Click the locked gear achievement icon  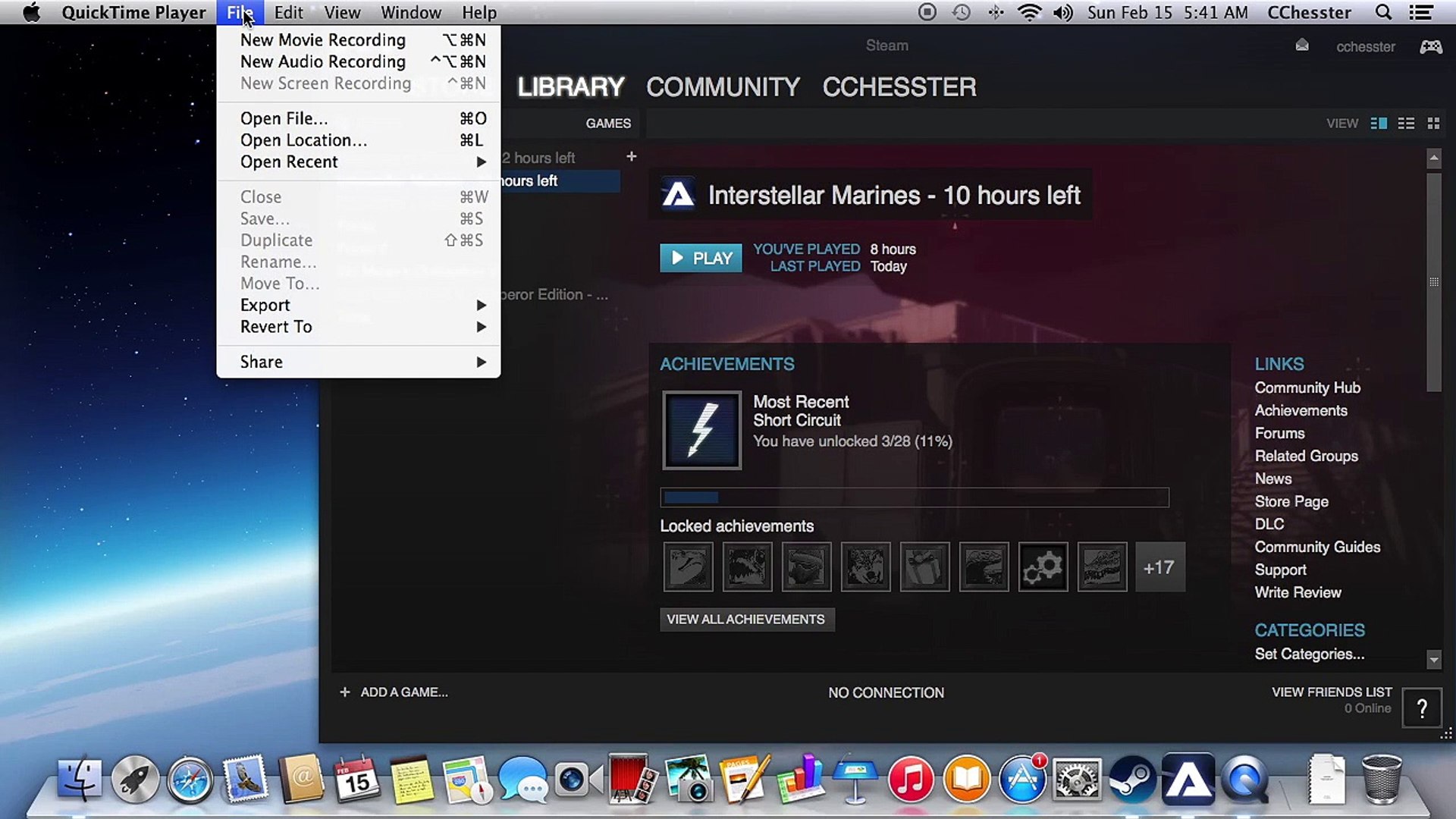pos(1043,566)
